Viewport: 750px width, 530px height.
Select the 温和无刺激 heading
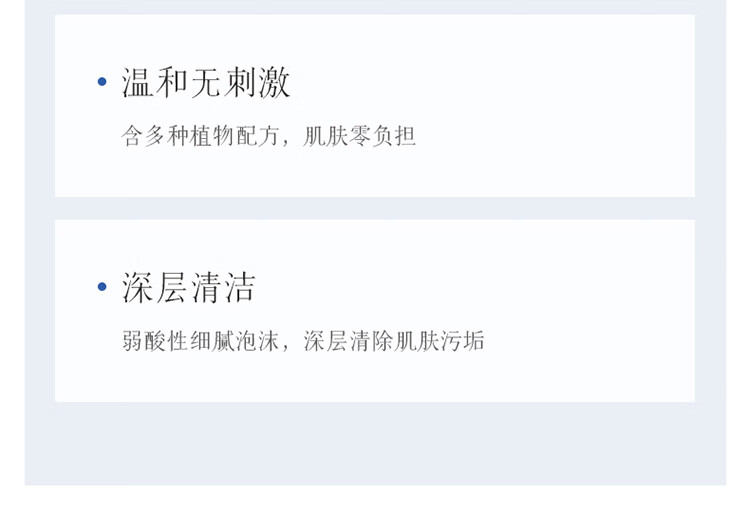pyautogui.click(x=206, y=83)
